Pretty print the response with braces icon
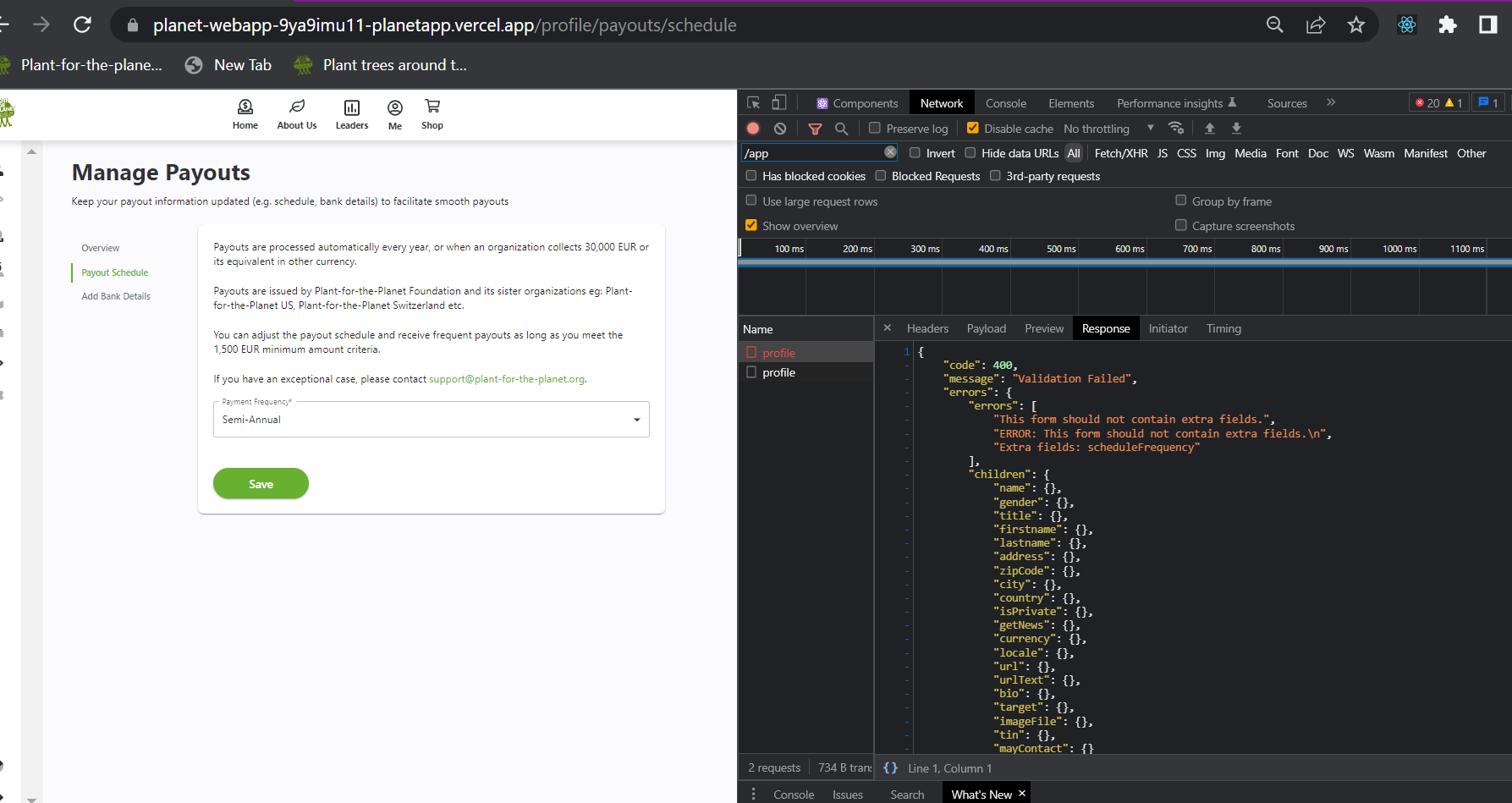The height and width of the screenshot is (803, 1512). pos(890,767)
